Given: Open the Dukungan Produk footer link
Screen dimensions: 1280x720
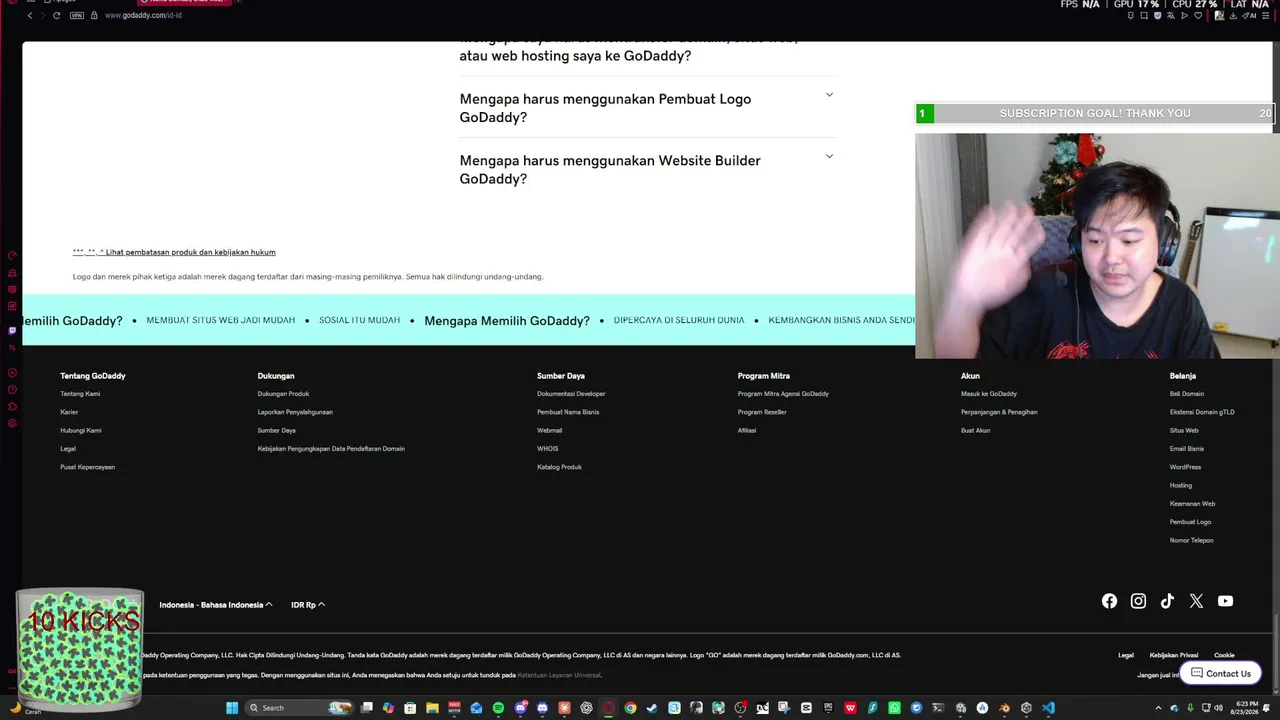Looking at the screenshot, I should pyautogui.click(x=283, y=394).
